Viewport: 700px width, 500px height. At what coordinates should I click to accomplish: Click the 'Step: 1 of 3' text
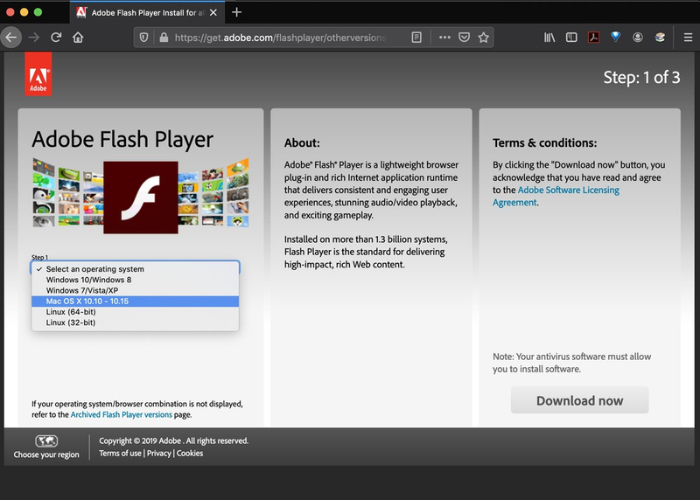tap(642, 78)
